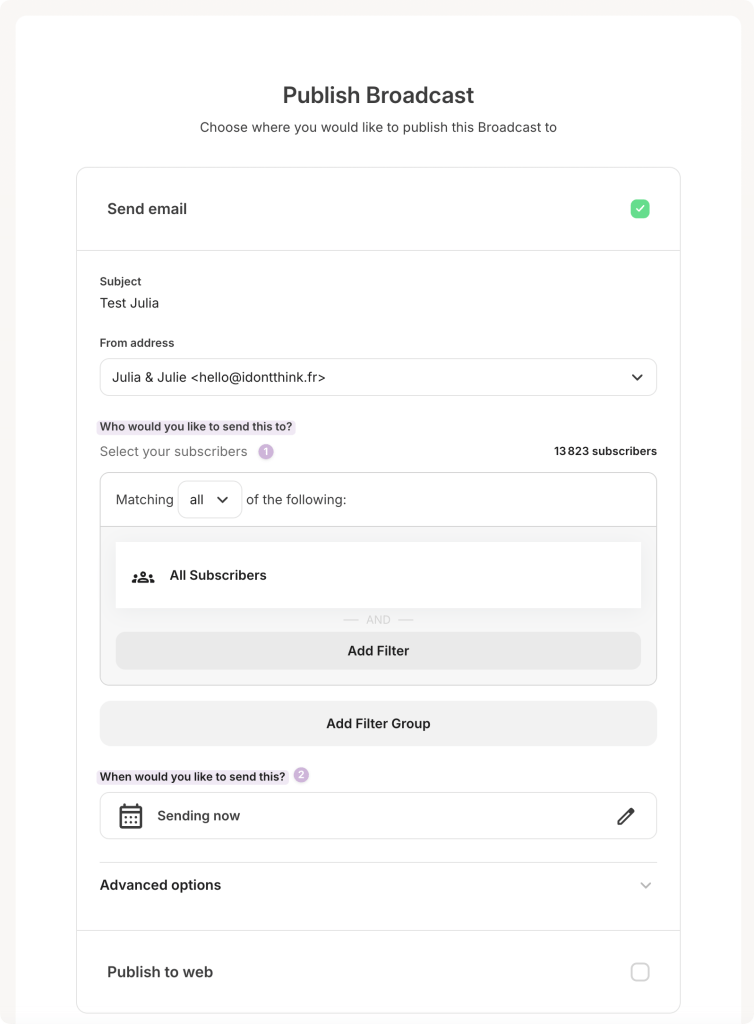The image size is (754, 1024).
Task: Click the purple badge numbered 2
Action: coord(301,775)
